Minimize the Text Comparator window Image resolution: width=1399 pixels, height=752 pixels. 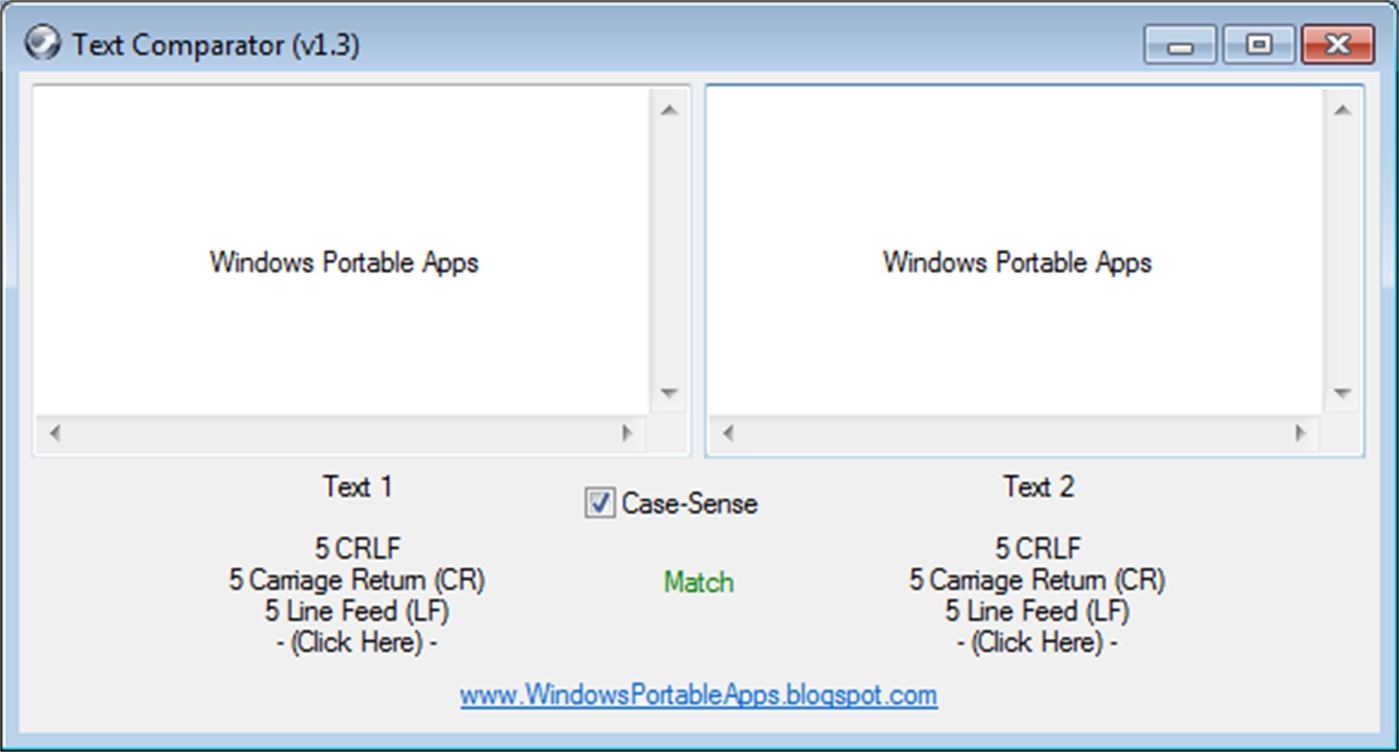click(1180, 46)
